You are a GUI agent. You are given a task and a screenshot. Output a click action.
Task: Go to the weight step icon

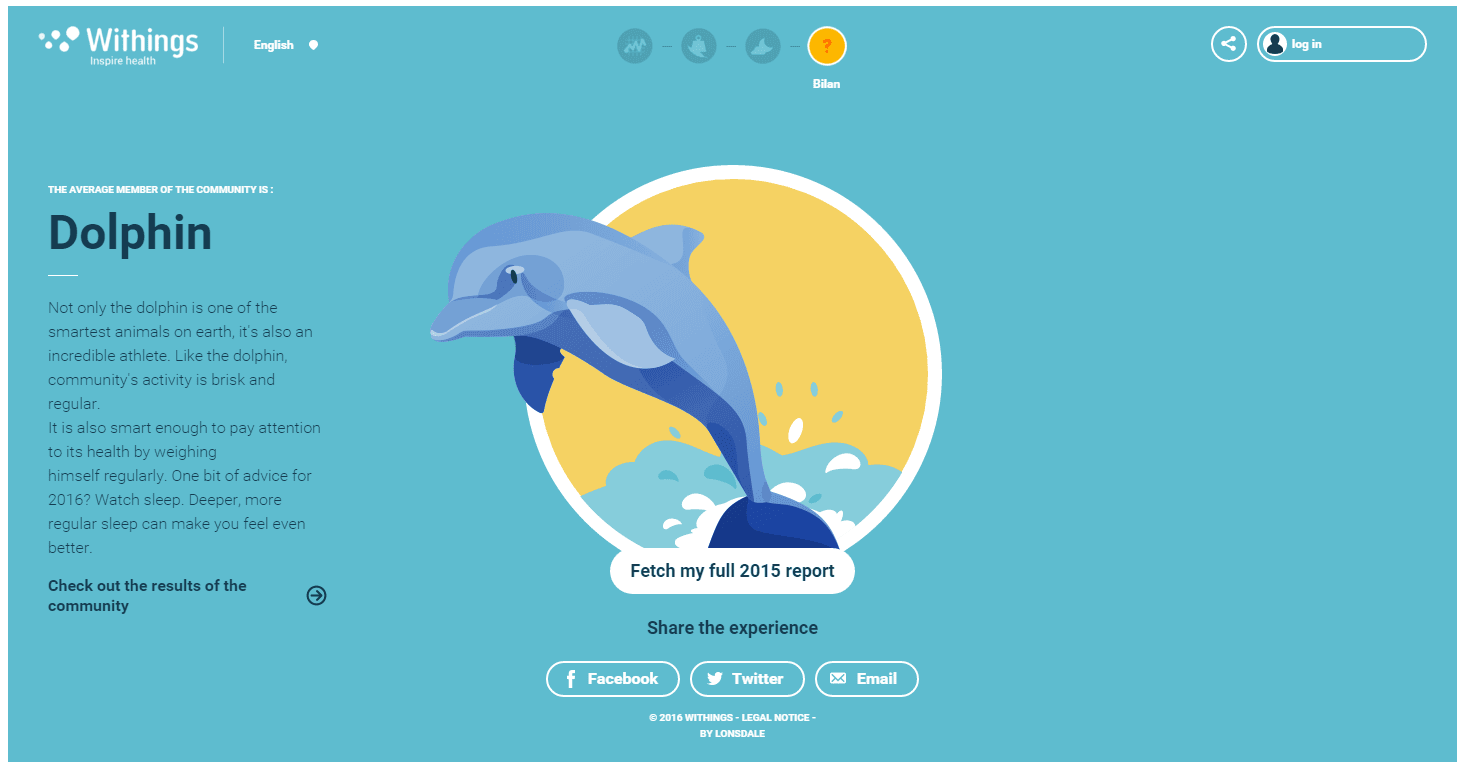tap(699, 45)
